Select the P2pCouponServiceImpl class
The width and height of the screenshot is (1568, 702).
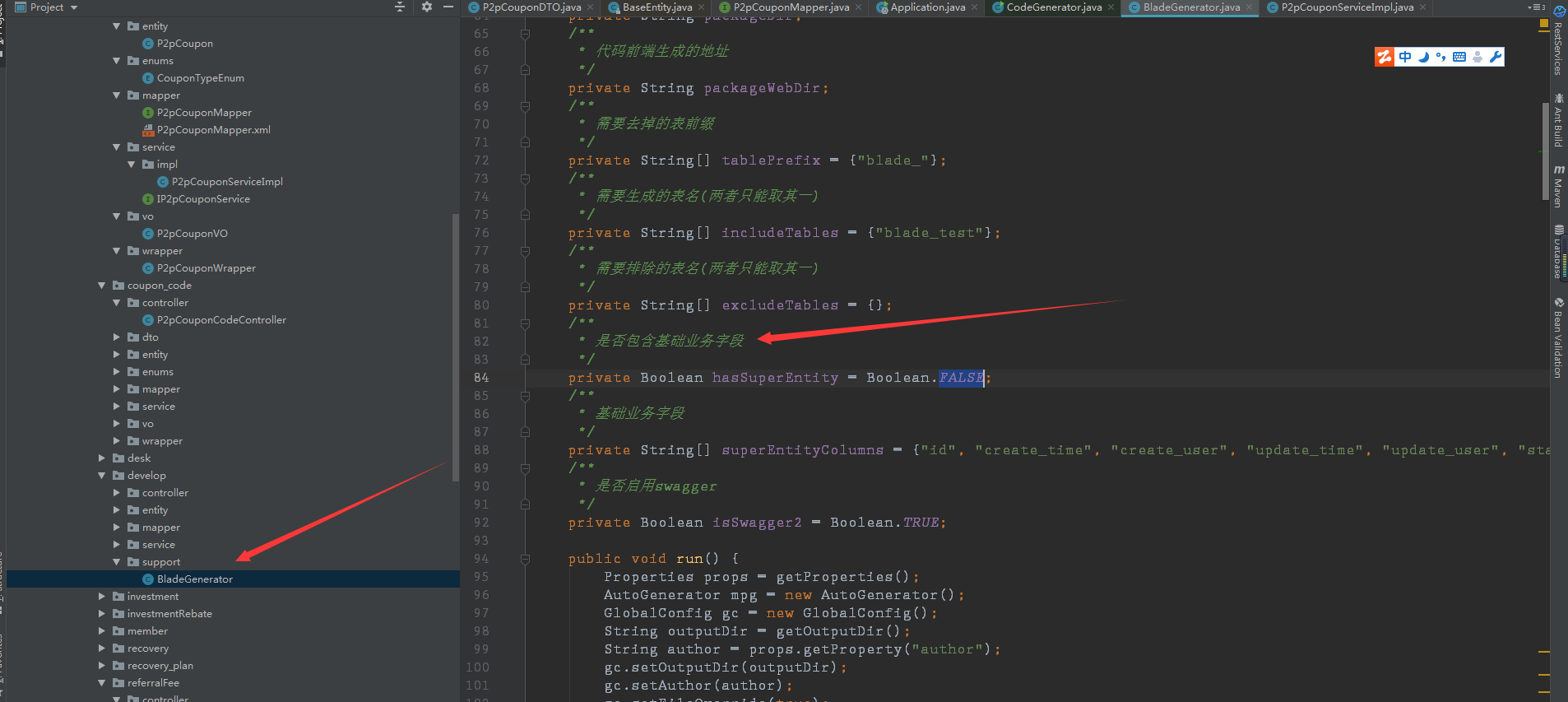tap(227, 182)
